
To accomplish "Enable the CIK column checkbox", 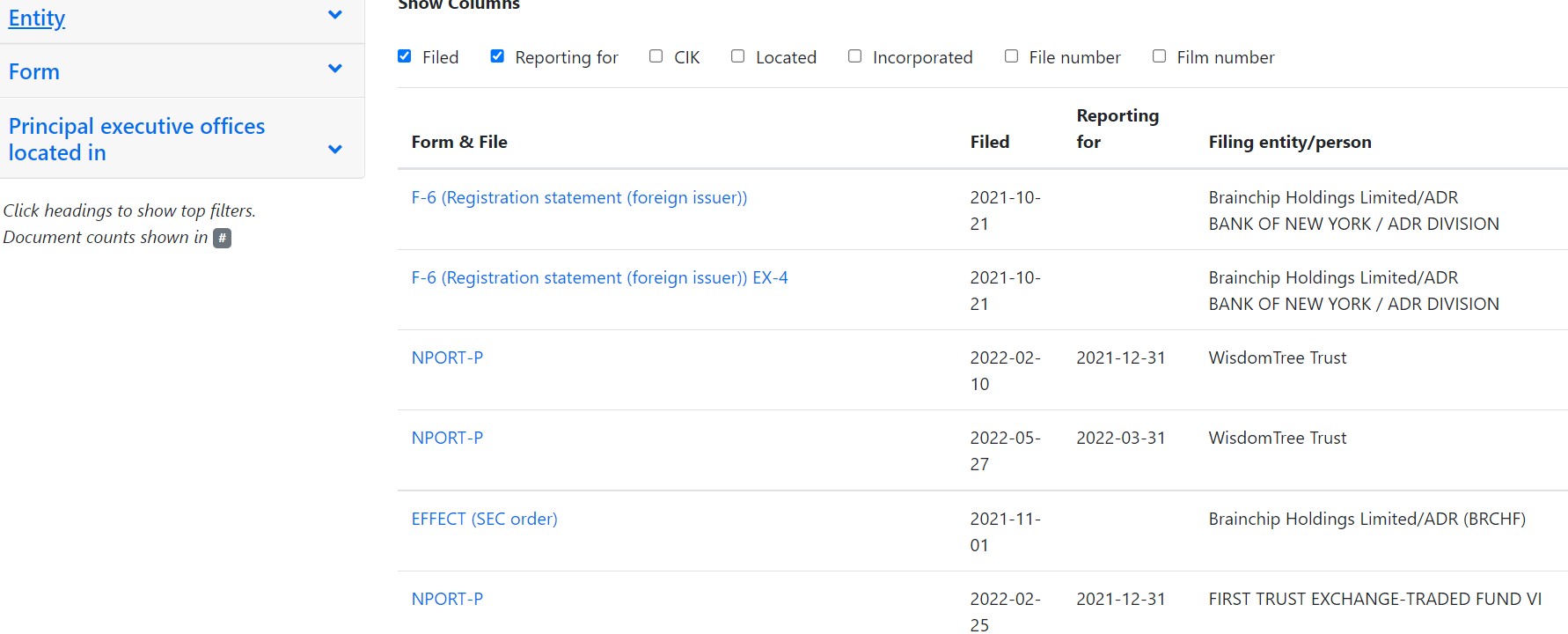I will coord(656,56).
